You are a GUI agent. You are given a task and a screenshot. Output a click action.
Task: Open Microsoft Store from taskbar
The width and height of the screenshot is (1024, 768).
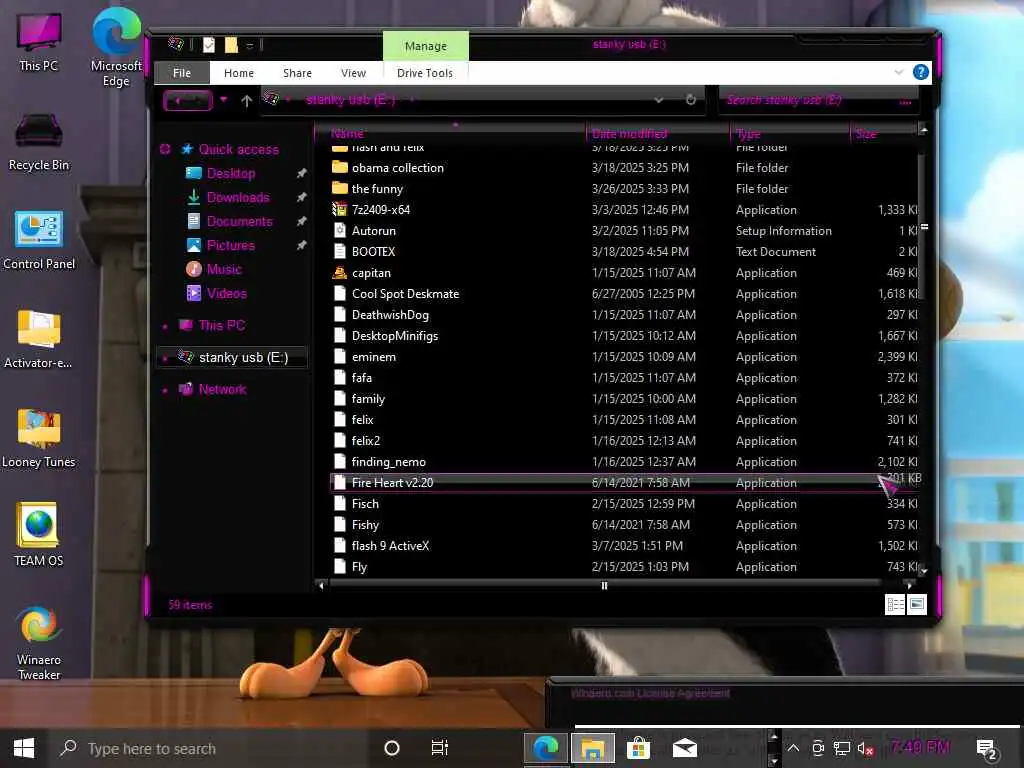tap(638, 748)
